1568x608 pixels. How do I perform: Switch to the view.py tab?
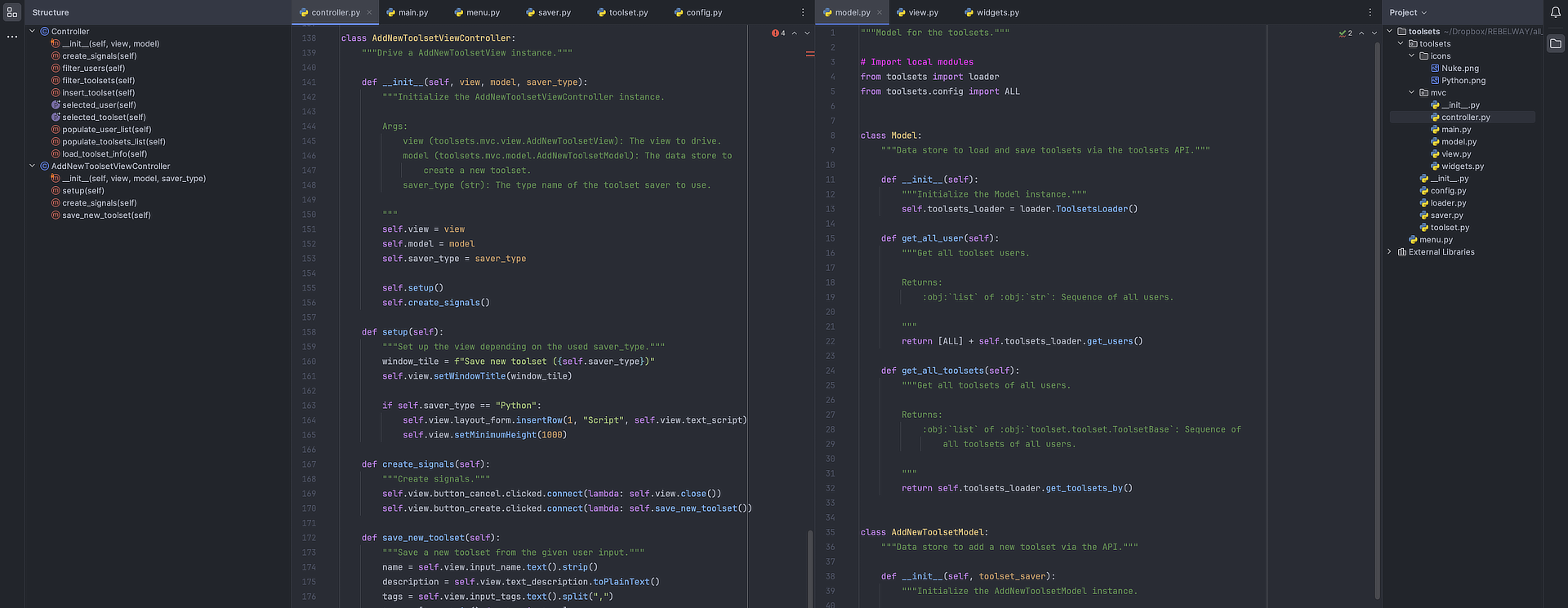click(x=918, y=12)
